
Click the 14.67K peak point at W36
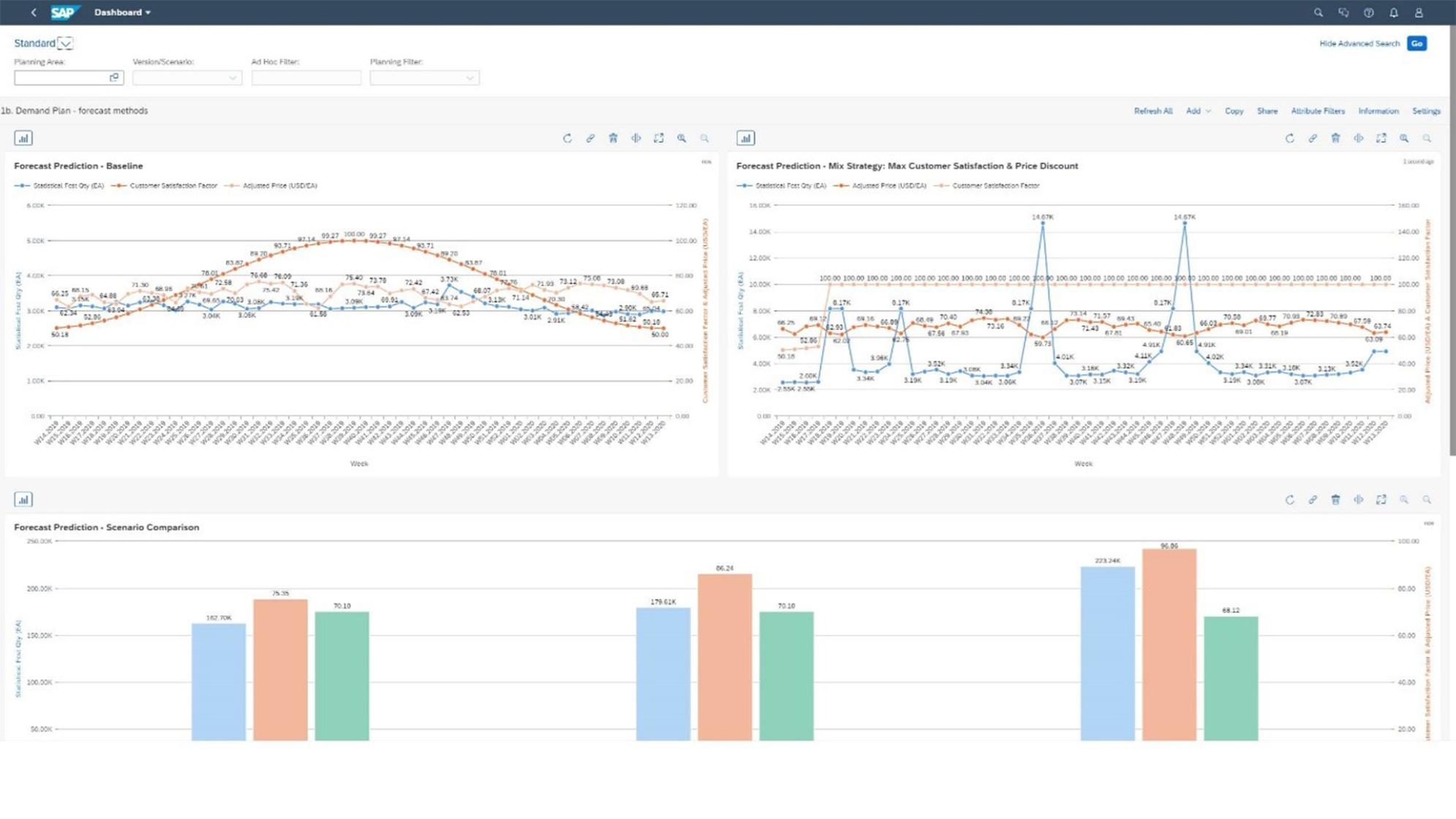[x=1042, y=224]
